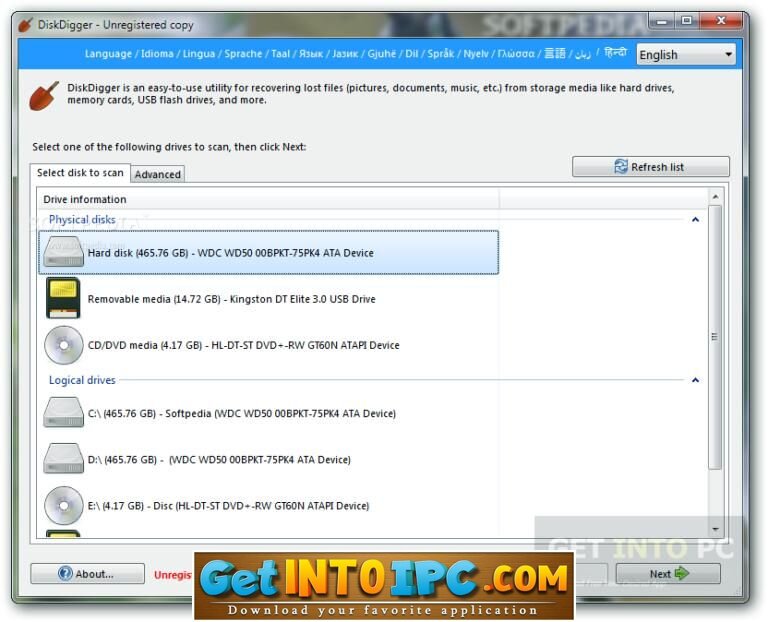Click the DiskDigger shovel logo beside description
Screen dimensions: 768x622
[44, 96]
